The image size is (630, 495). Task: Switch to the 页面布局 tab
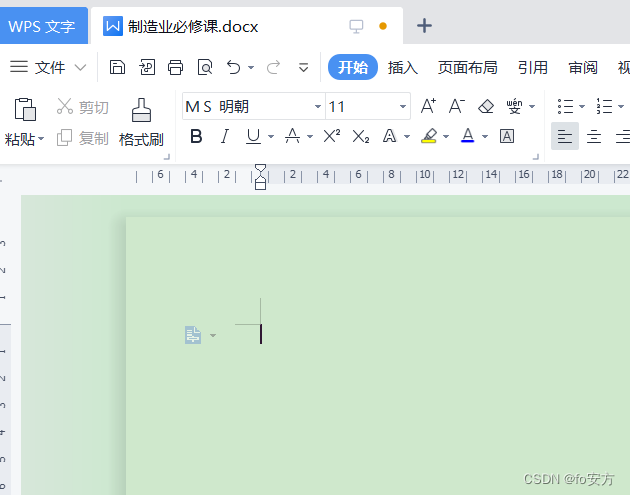[468, 68]
